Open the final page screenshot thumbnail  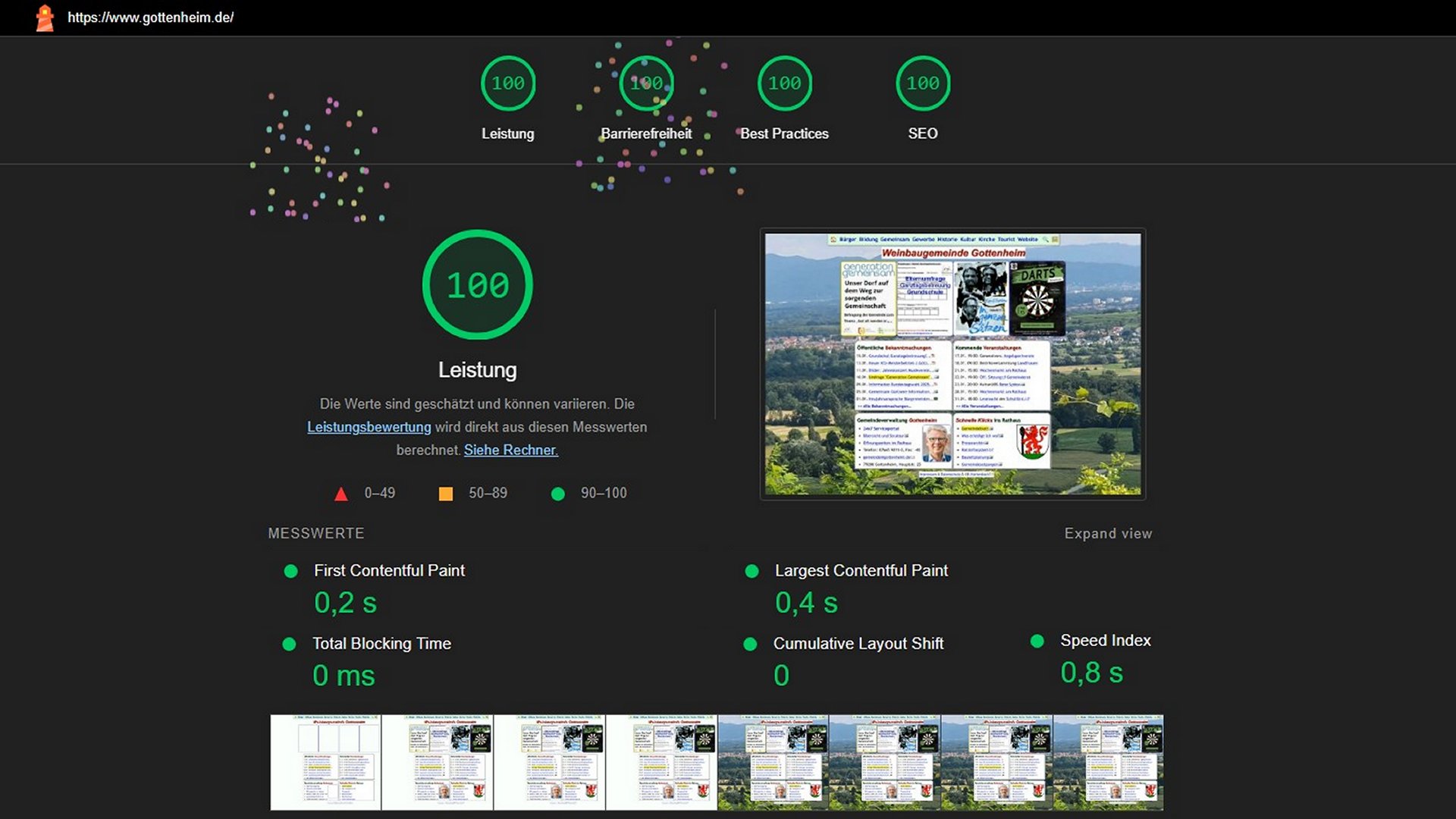point(952,364)
